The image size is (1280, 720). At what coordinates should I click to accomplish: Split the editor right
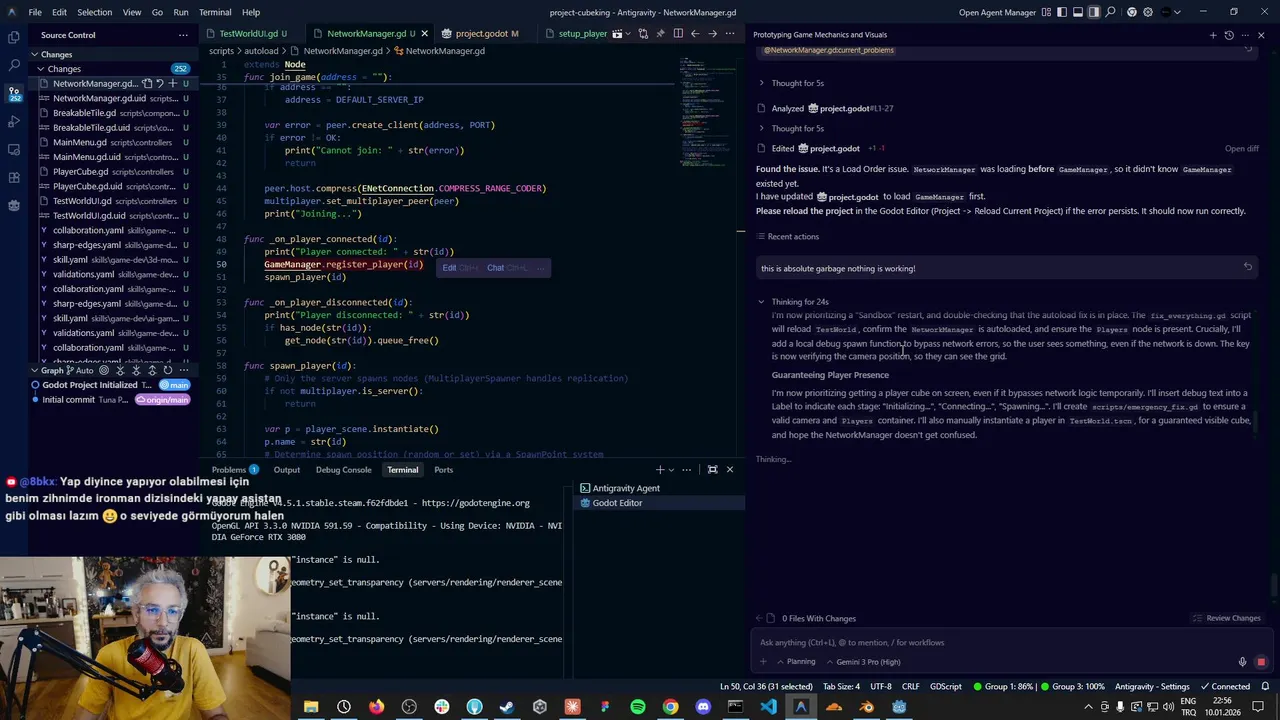[678, 33]
